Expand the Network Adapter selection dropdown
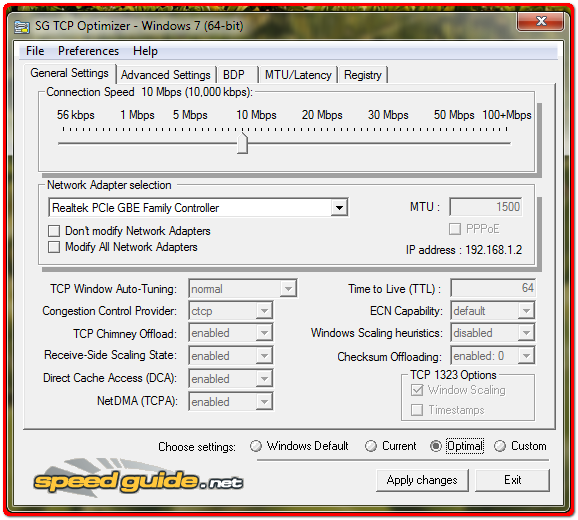Viewport: 578px width, 520px height. tap(339, 208)
